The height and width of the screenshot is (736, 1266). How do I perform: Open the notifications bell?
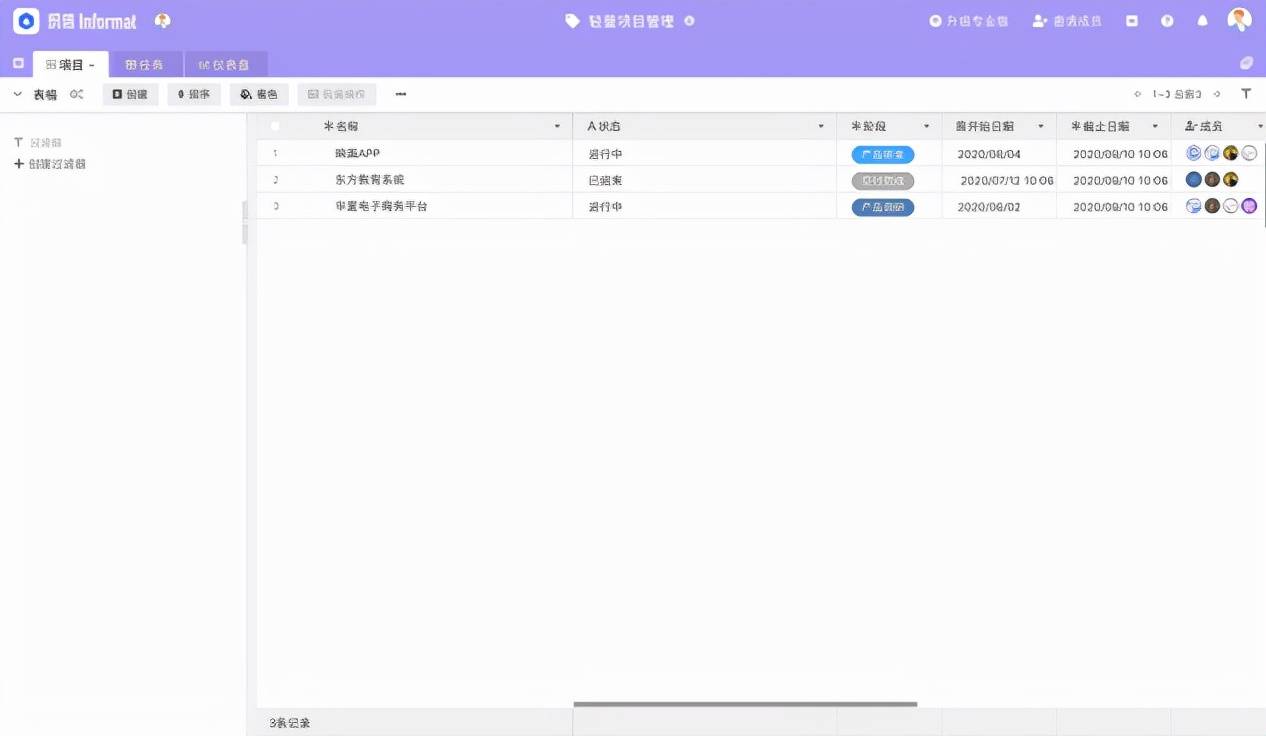pos(1202,20)
